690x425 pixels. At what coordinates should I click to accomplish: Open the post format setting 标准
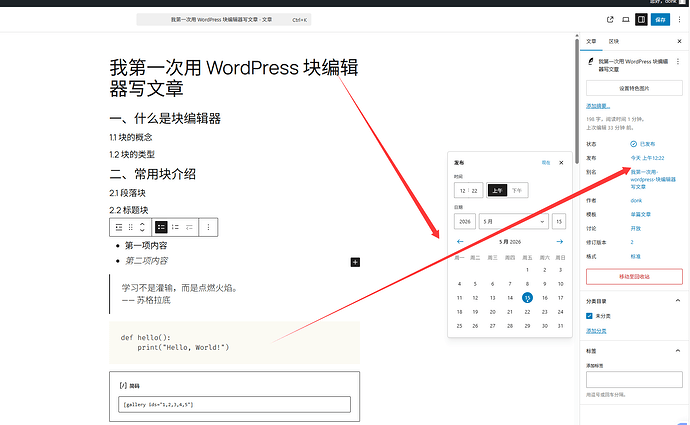tap(635, 256)
